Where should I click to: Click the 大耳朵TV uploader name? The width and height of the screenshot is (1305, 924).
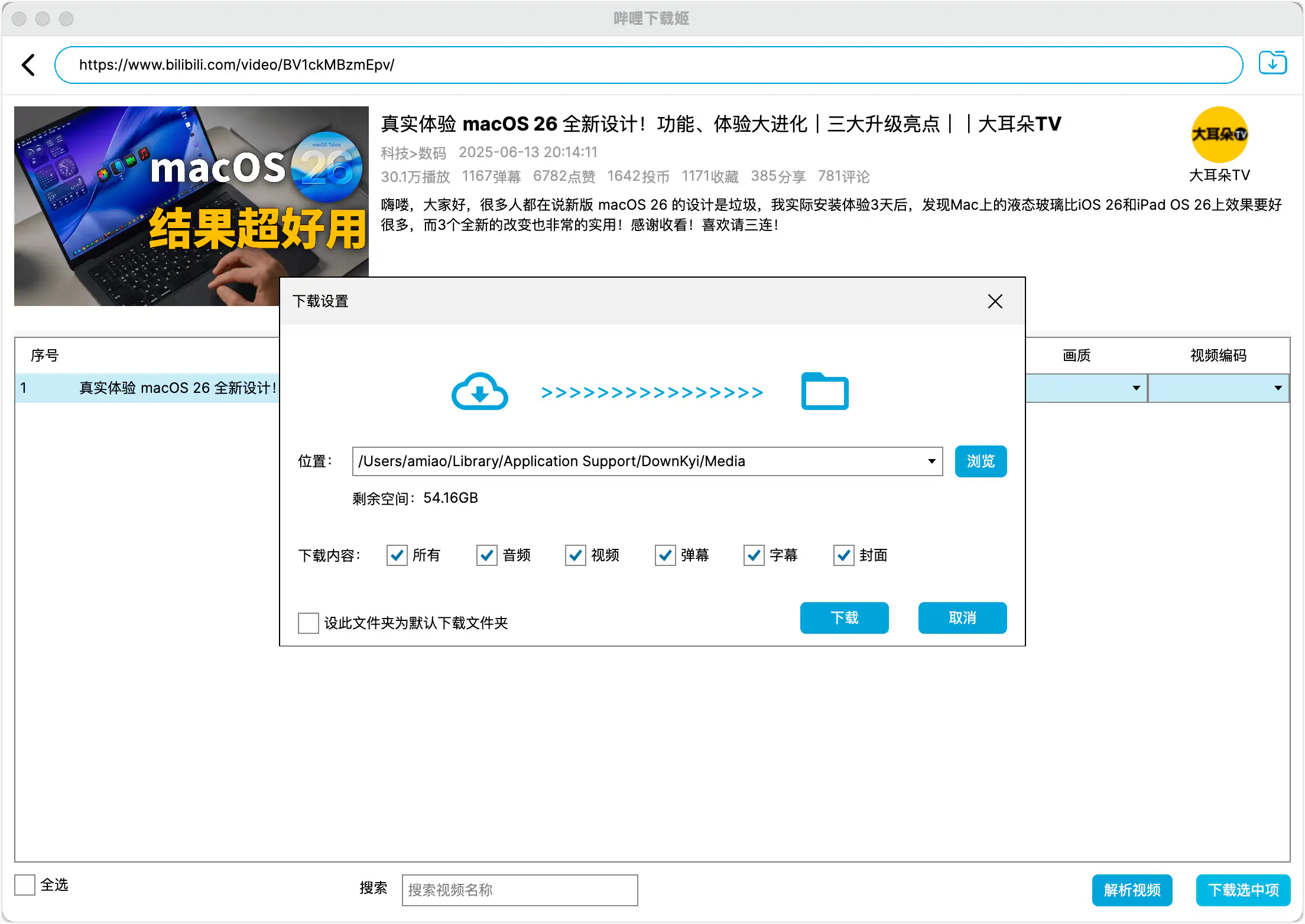click(1219, 175)
